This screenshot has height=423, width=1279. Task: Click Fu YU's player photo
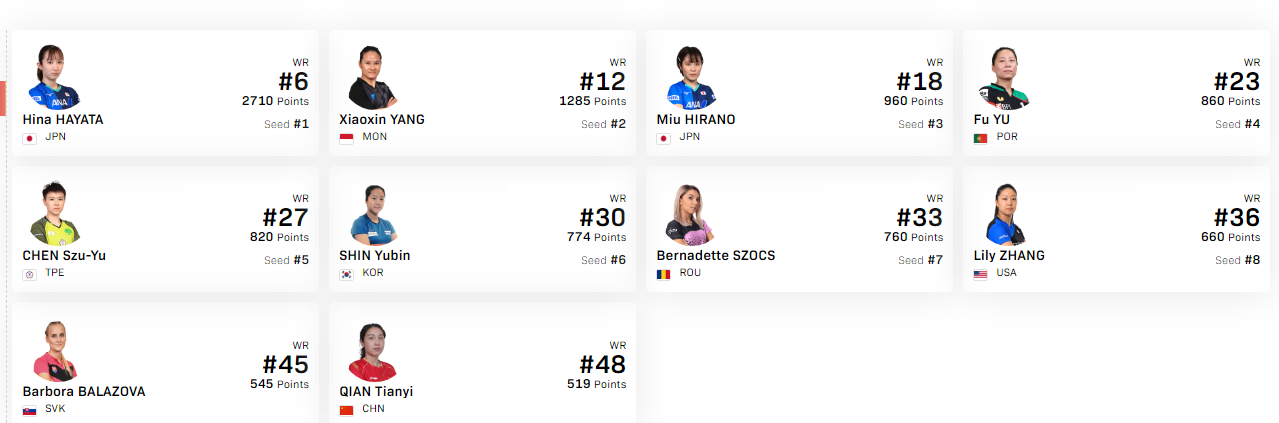point(1005,77)
